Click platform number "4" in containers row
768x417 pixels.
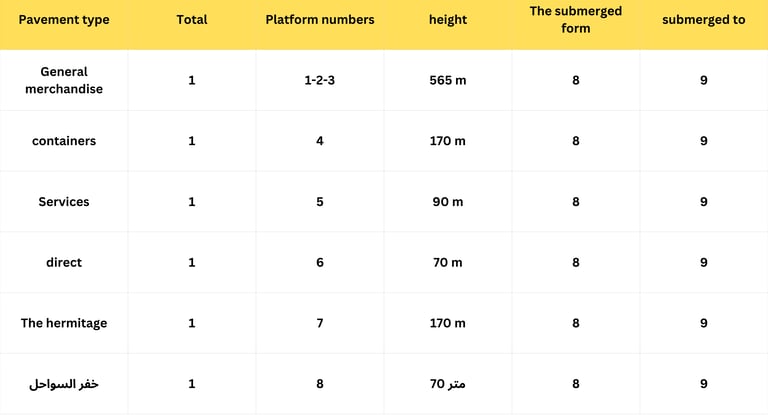[x=320, y=141]
